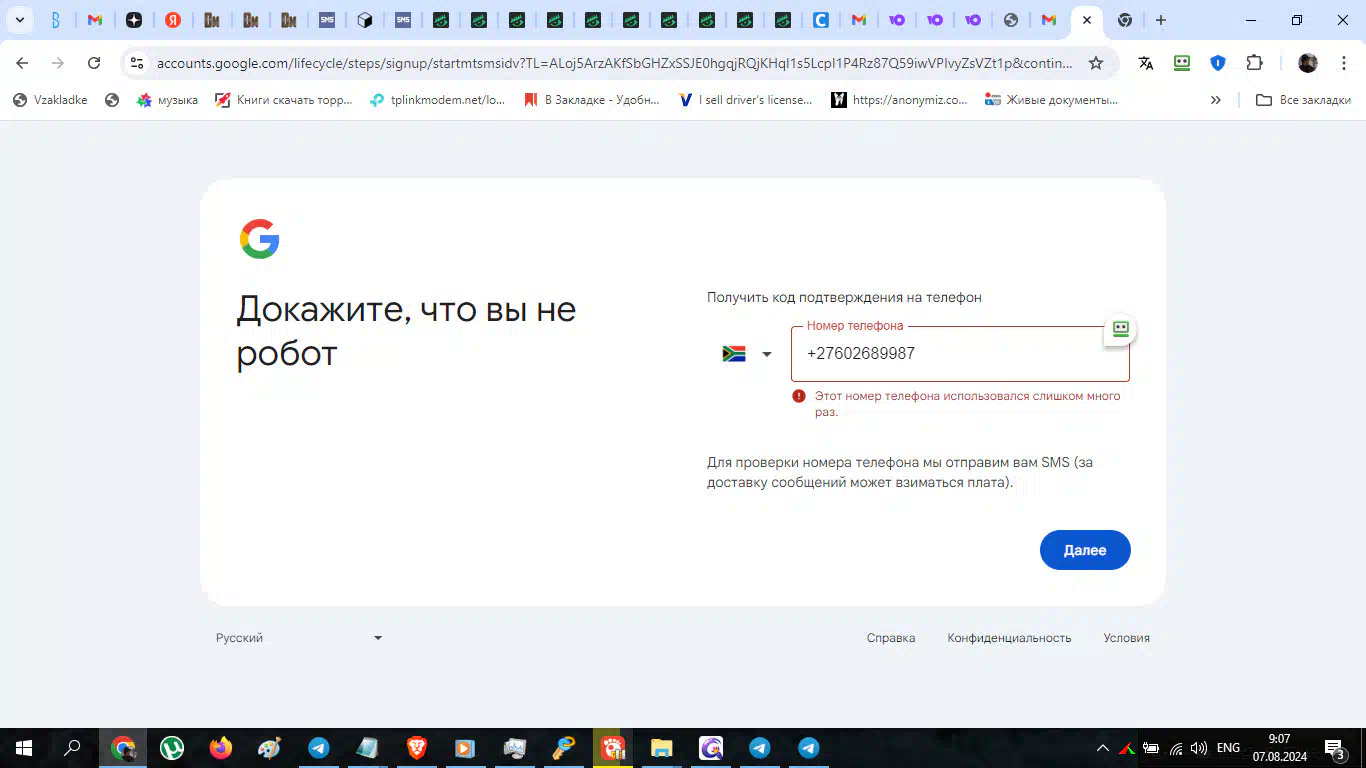Open the blue shield extension
The height and width of the screenshot is (768, 1366).
(x=1218, y=63)
